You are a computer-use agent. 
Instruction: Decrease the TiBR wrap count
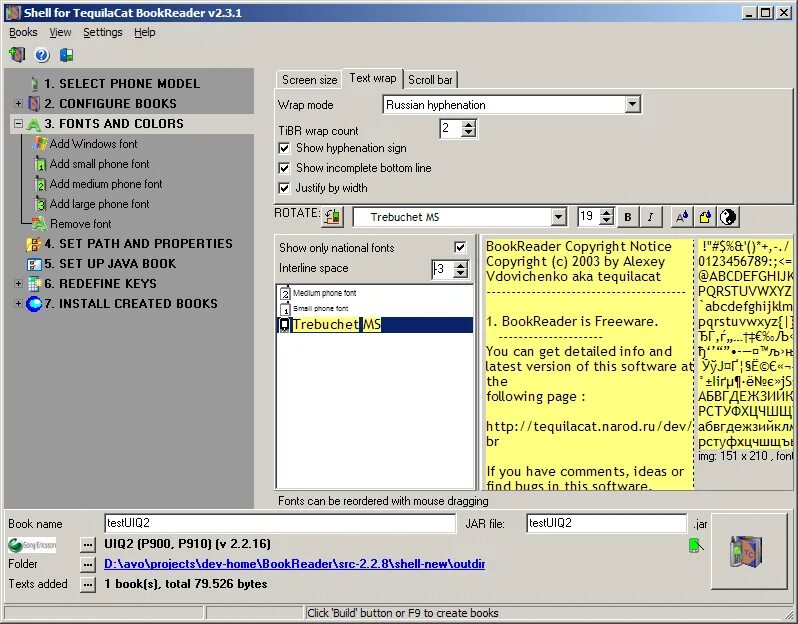click(469, 133)
